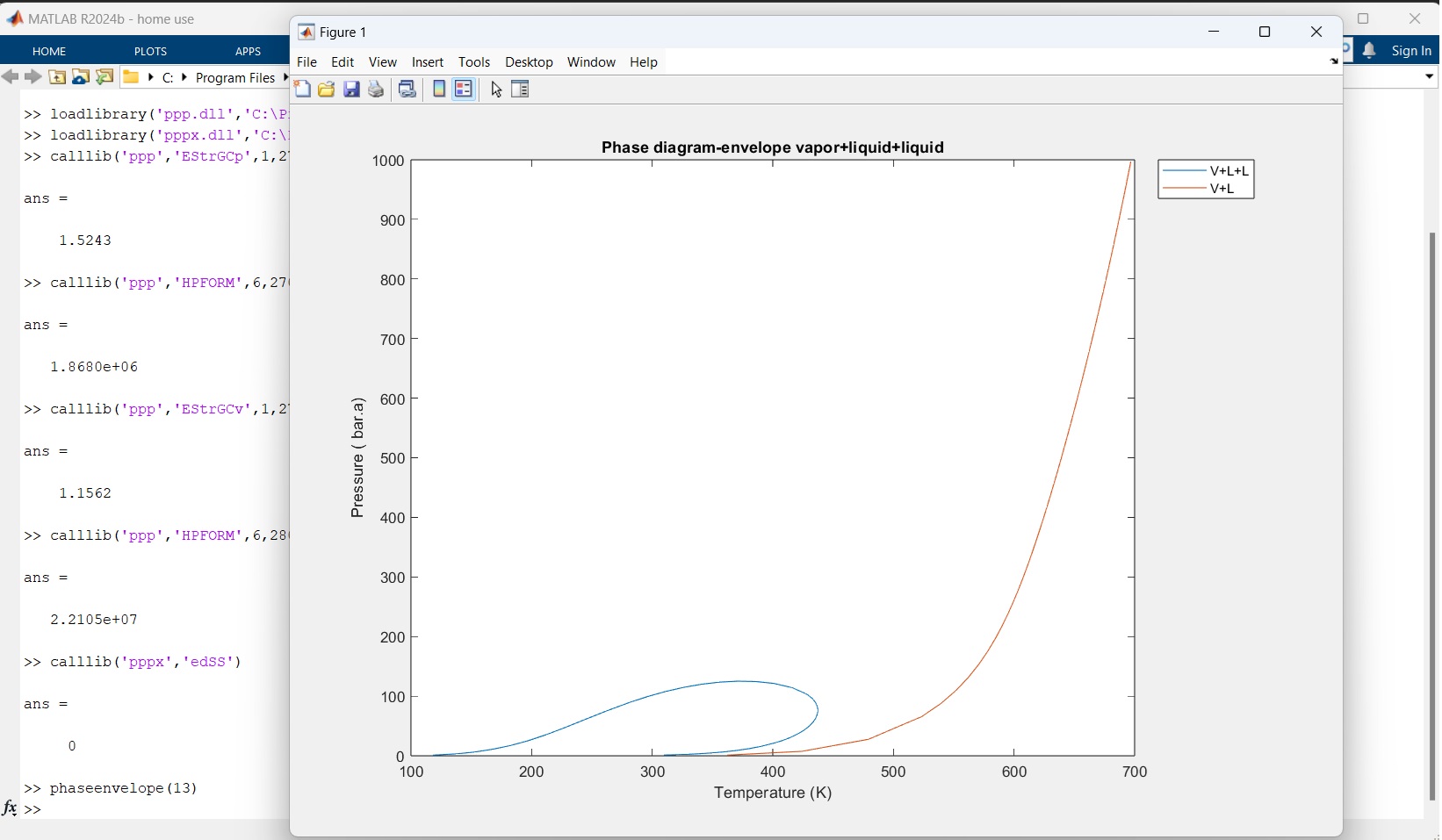This screenshot has height=840, width=1442.
Task: Click the Up One Level folder icon
Action: pyautogui.click(x=57, y=77)
